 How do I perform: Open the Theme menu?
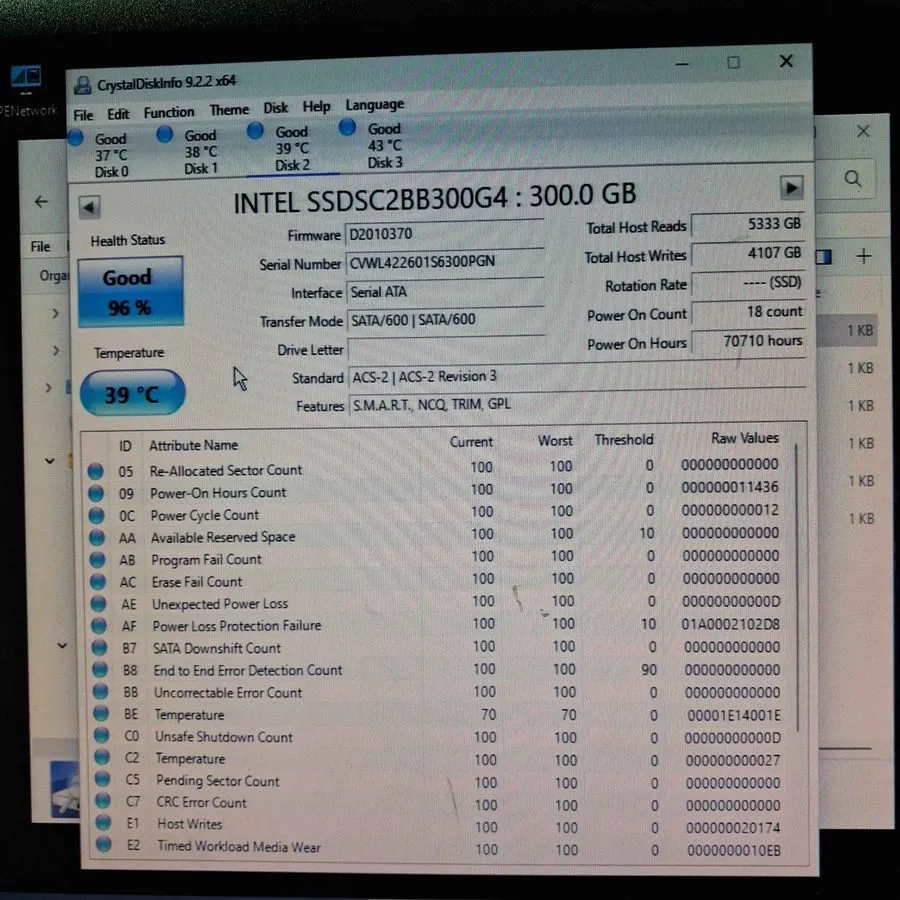pyautogui.click(x=229, y=110)
